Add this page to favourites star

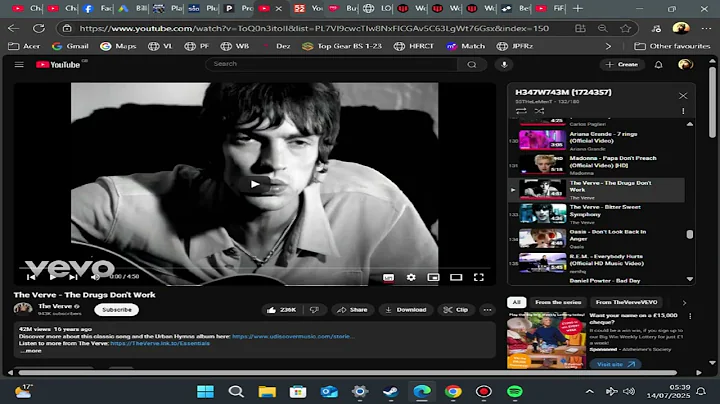tap(625, 28)
